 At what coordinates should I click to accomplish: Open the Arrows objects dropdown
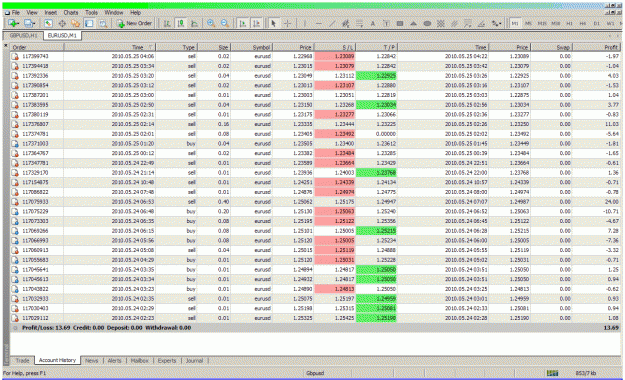[496, 24]
